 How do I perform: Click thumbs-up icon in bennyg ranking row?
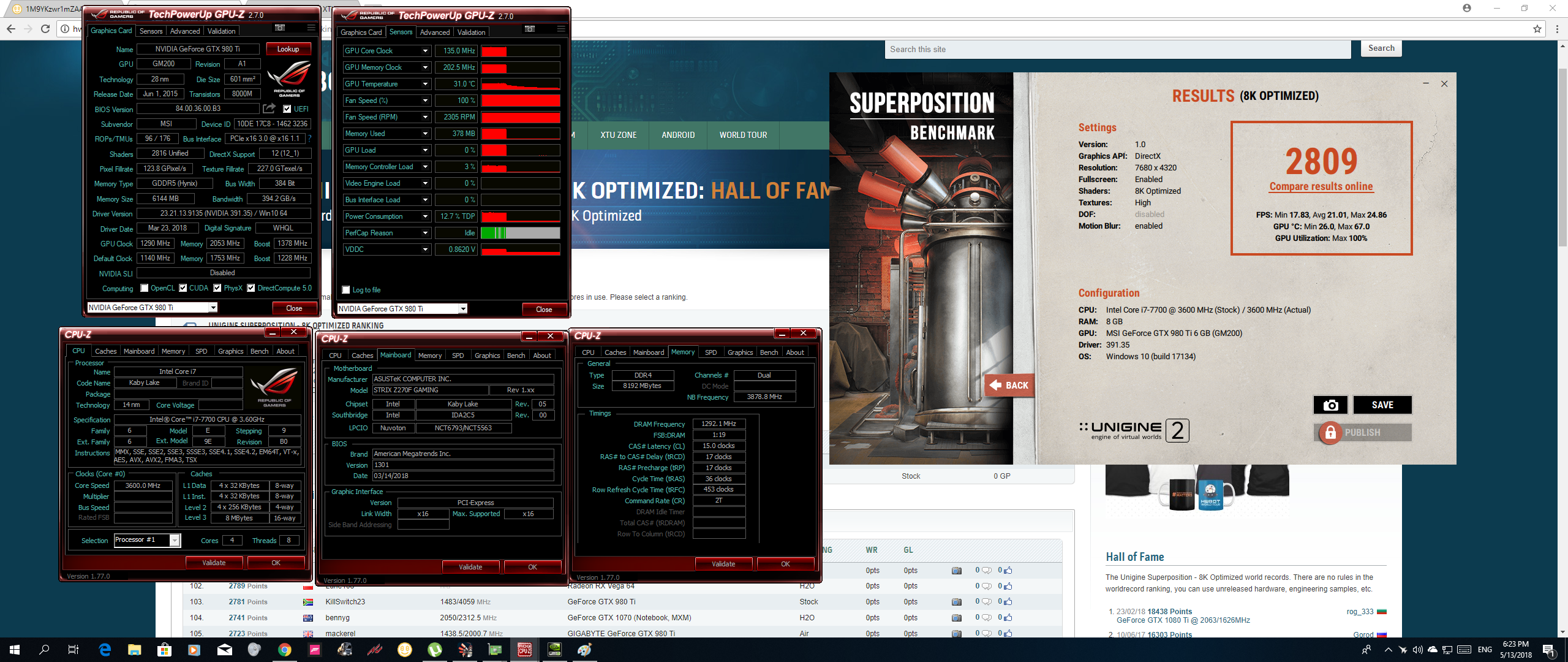click(x=1008, y=618)
